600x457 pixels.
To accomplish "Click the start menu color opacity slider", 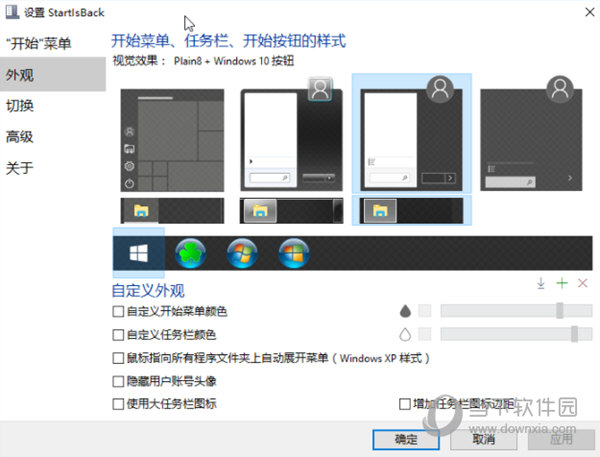I will tap(516, 311).
